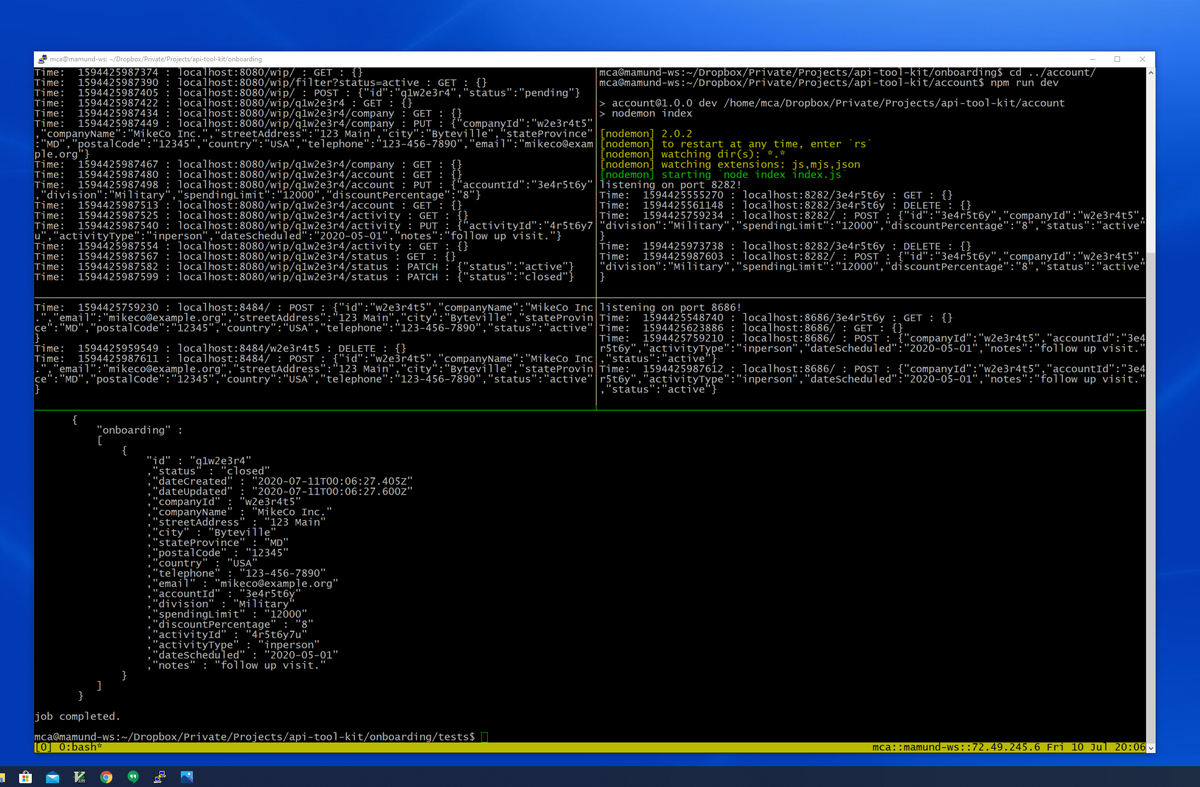Click the localhost:8484/w2e3r4t5 DELETE log line
This screenshot has width=1200, height=787.
coord(220,348)
